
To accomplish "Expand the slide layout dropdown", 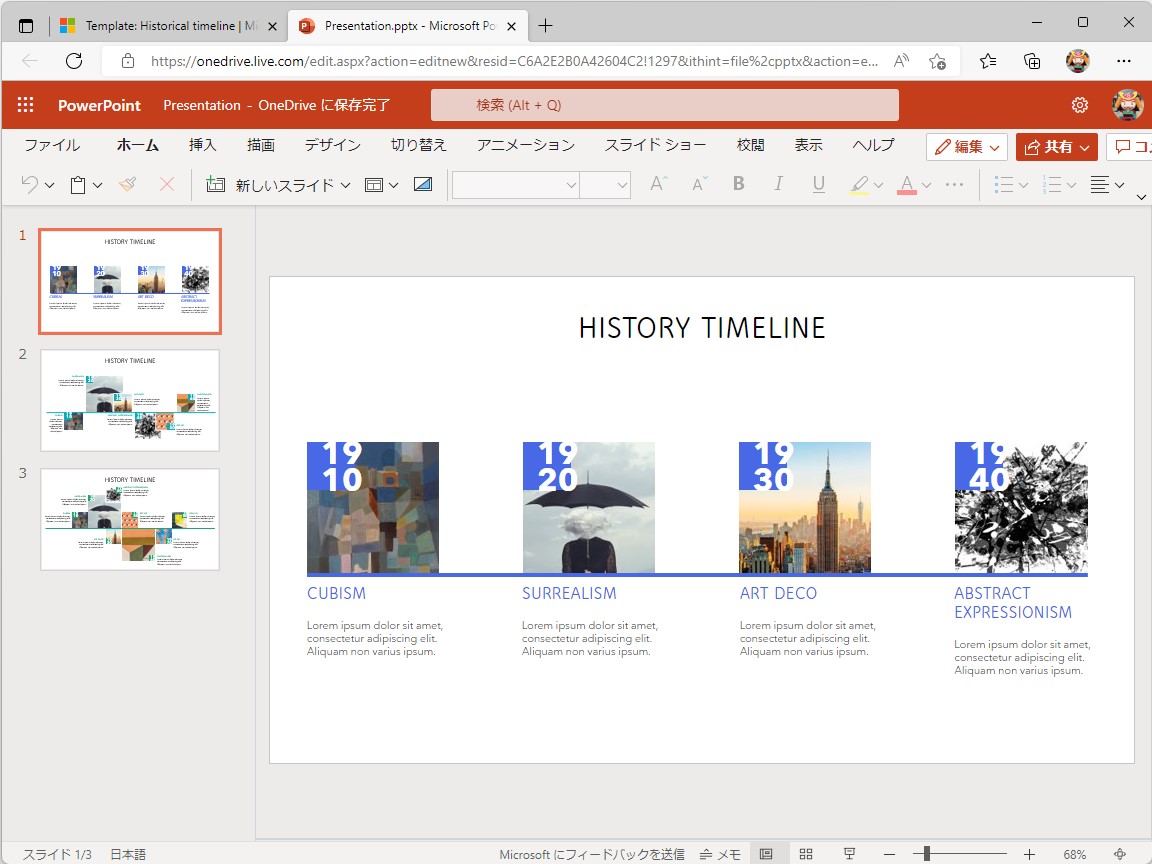I will [x=392, y=184].
